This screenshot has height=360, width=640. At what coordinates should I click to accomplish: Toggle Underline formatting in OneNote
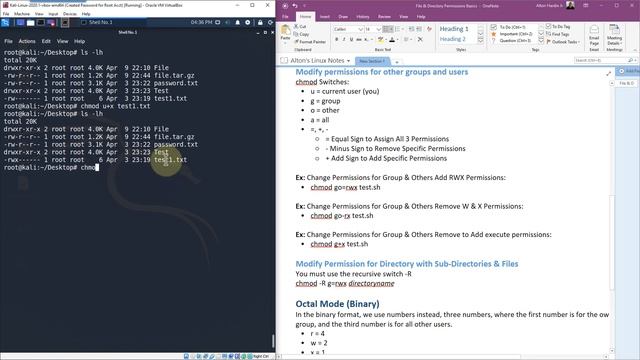click(351, 40)
